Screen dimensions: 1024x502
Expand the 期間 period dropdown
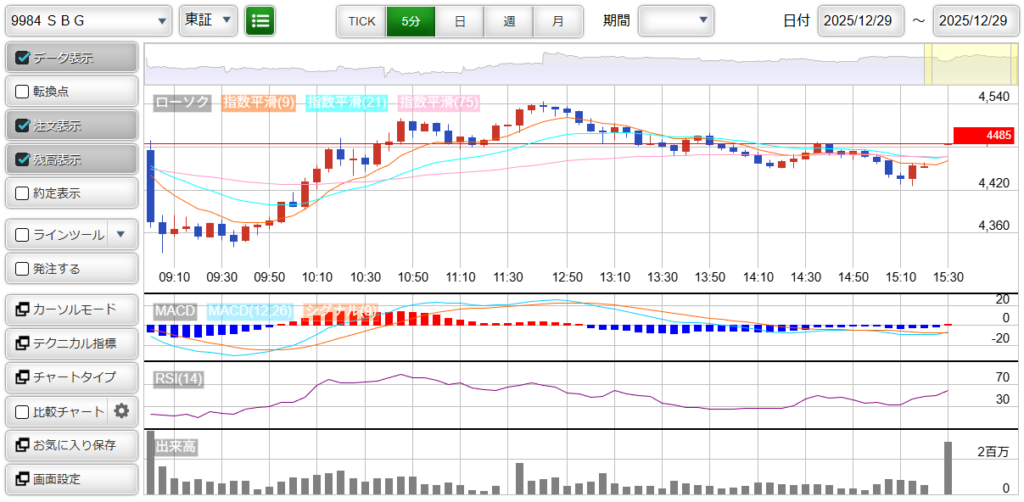point(676,20)
